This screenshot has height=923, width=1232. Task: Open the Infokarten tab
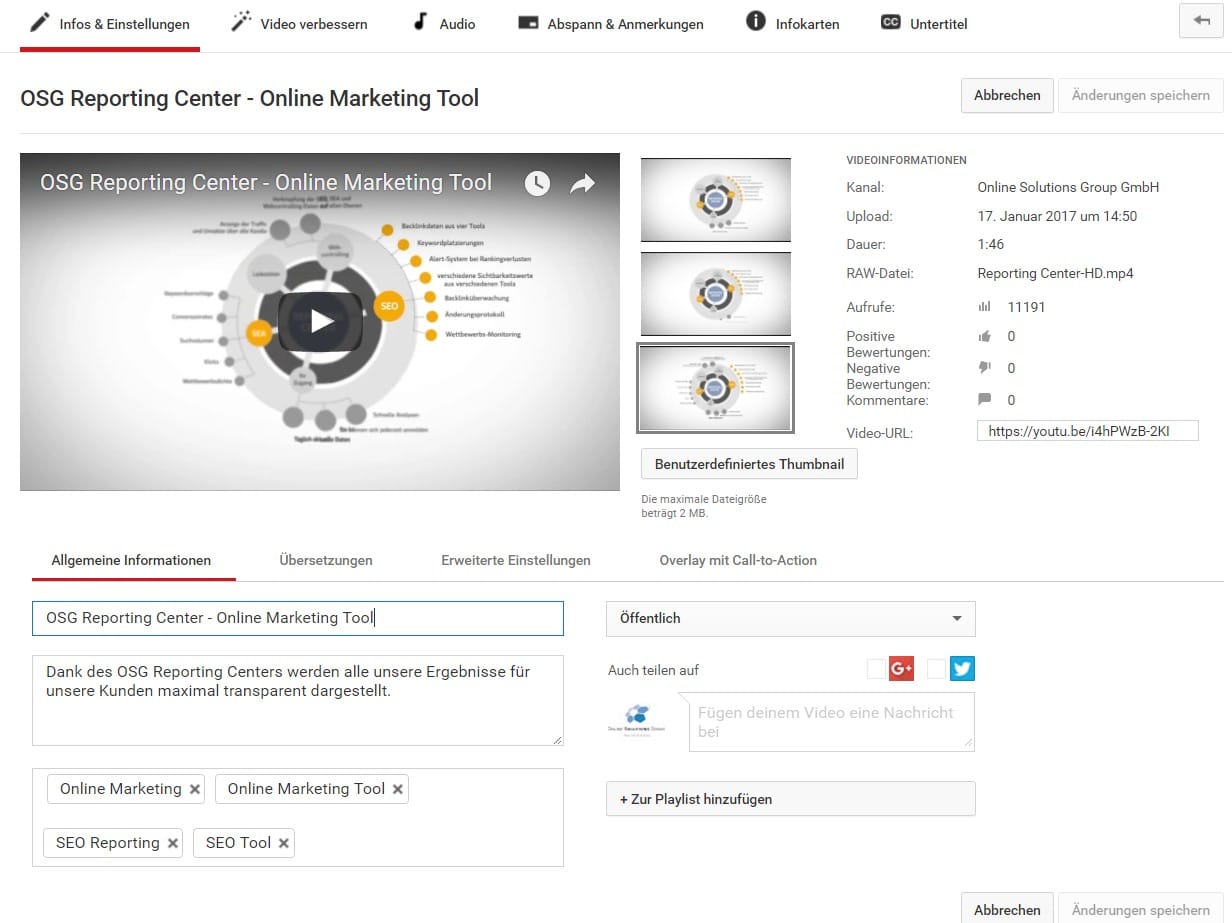[792, 24]
